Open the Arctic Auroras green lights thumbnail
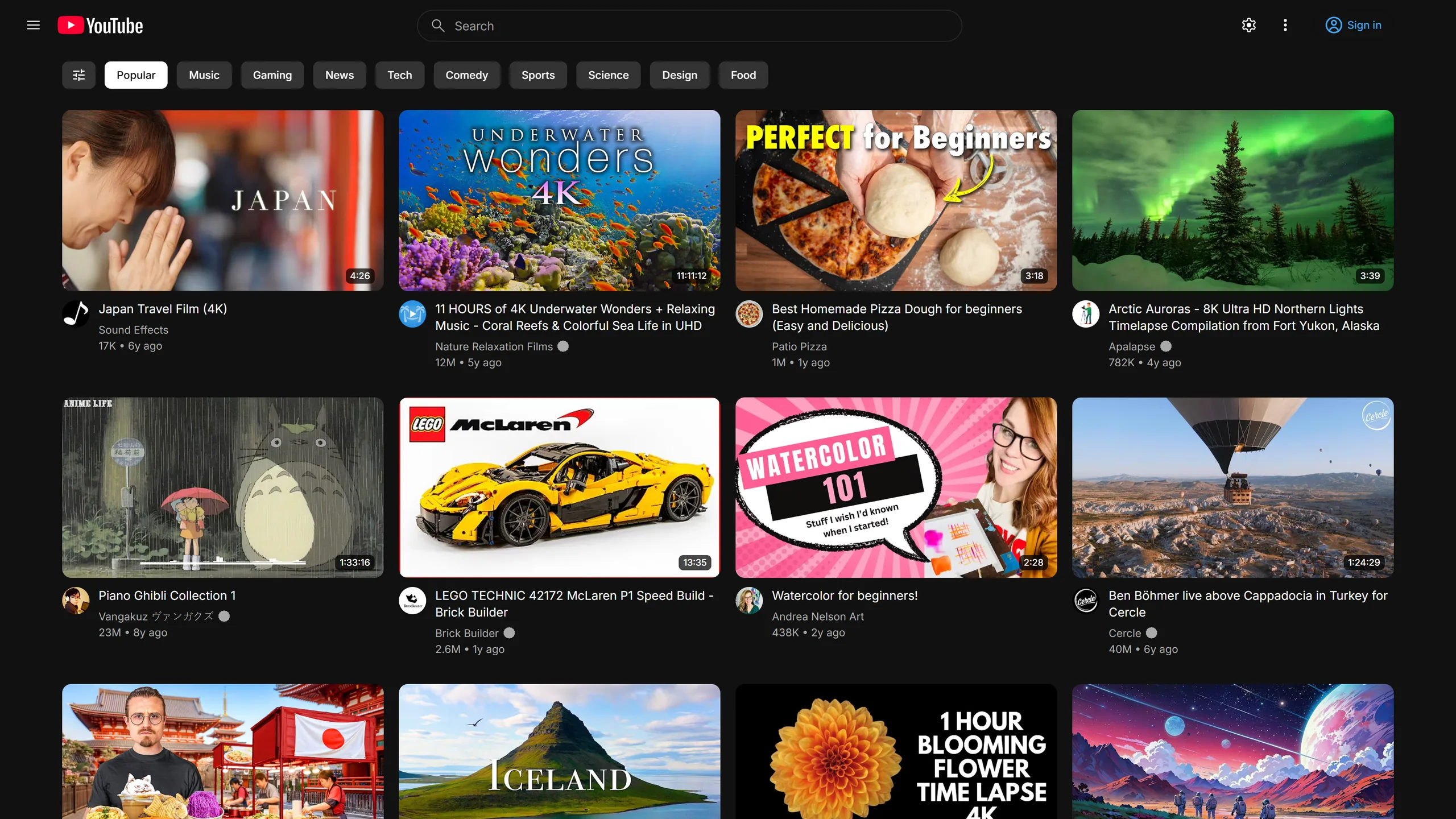Screen dimensions: 1456x819 (x=1233, y=200)
